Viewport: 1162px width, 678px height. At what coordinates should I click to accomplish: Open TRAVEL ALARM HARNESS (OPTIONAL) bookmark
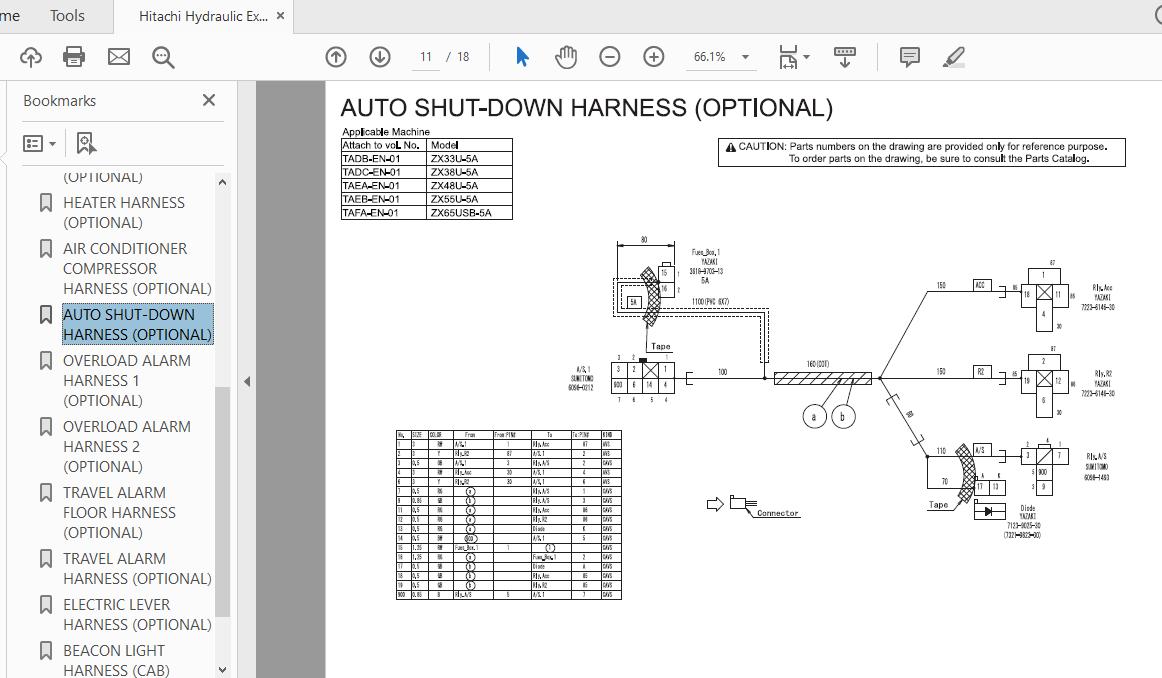[137, 568]
